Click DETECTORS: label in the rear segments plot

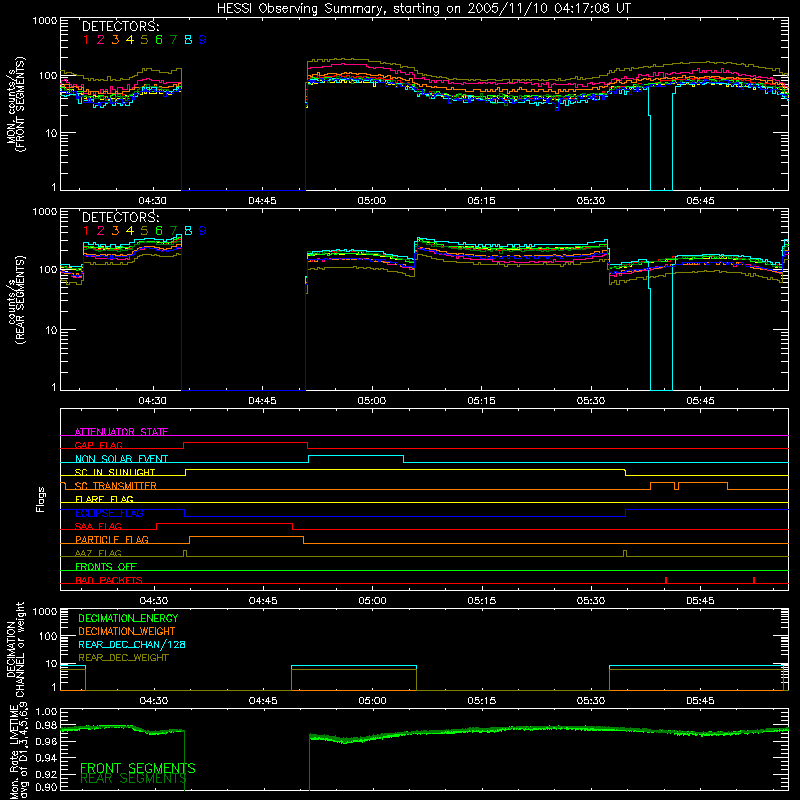[x=120, y=217]
